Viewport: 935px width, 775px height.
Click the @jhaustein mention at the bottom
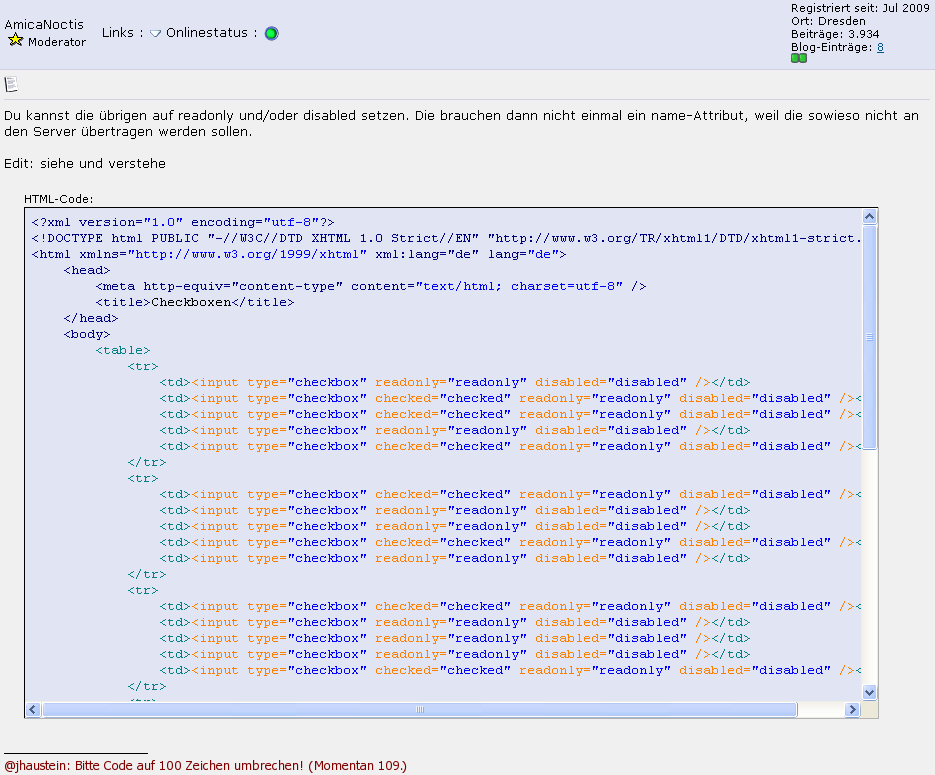click(36, 766)
